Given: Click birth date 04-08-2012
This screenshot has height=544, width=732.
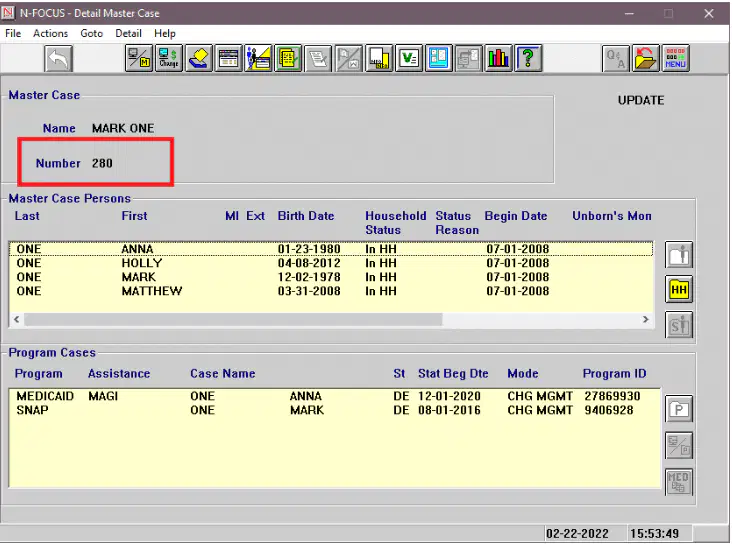Looking at the screenshot, I should pyautogui.click(x=309, y=263).
